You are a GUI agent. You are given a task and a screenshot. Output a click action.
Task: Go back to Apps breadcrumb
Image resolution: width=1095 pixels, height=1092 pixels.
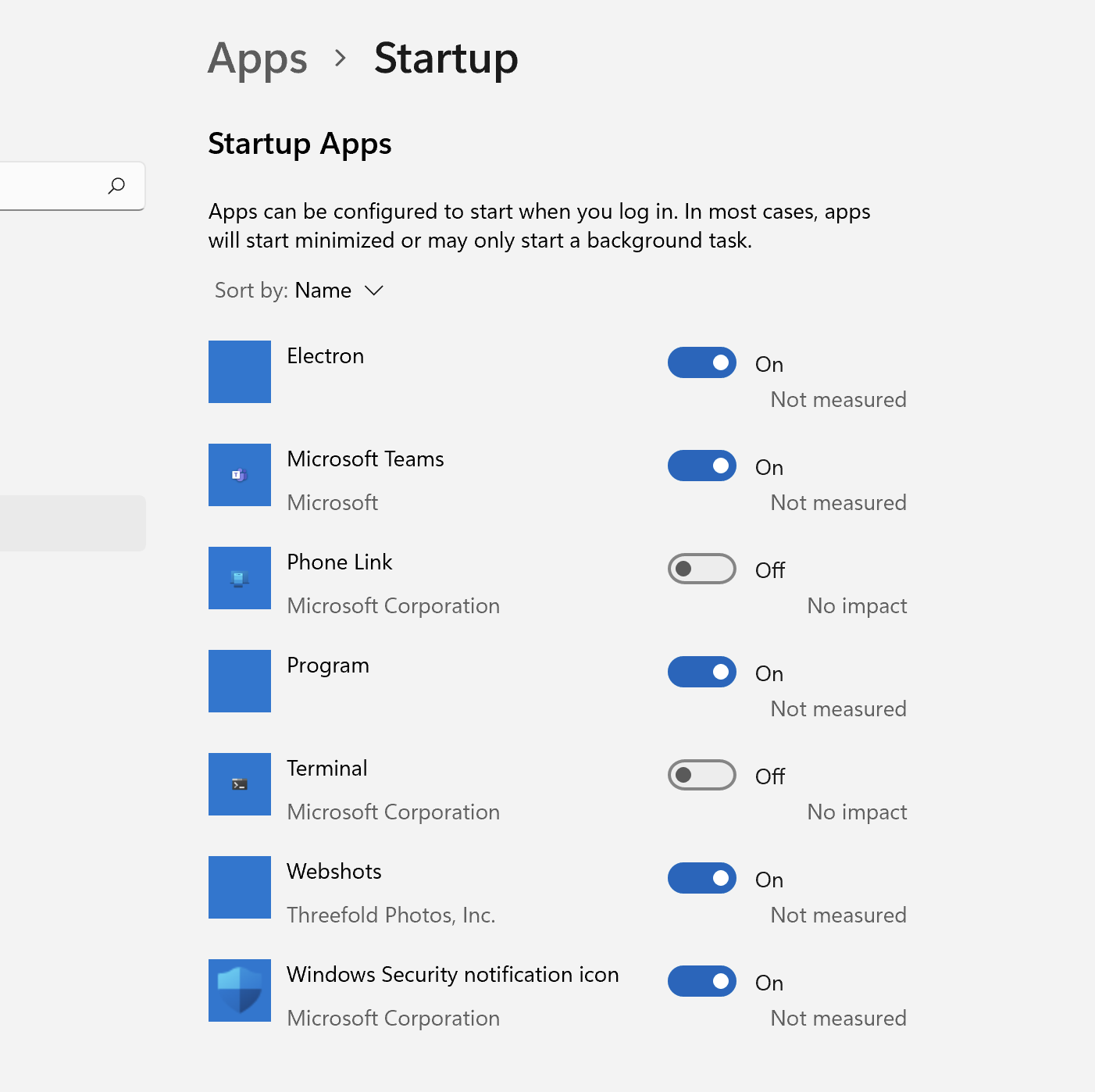coord(258,59)
